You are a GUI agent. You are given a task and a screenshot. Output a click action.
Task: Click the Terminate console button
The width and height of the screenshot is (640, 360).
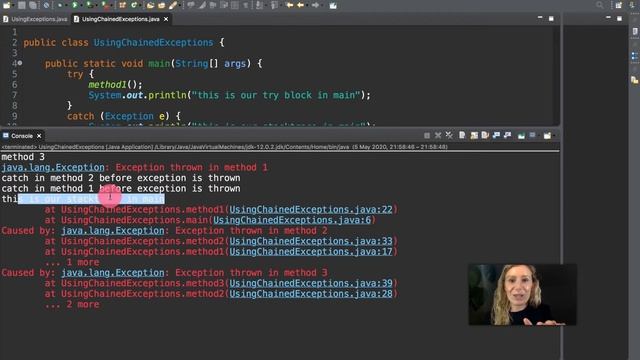[427, 136]
